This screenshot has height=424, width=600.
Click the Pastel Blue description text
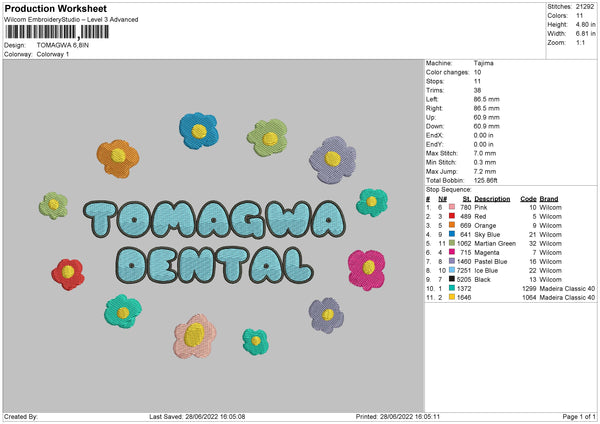[x=491, y=261]
